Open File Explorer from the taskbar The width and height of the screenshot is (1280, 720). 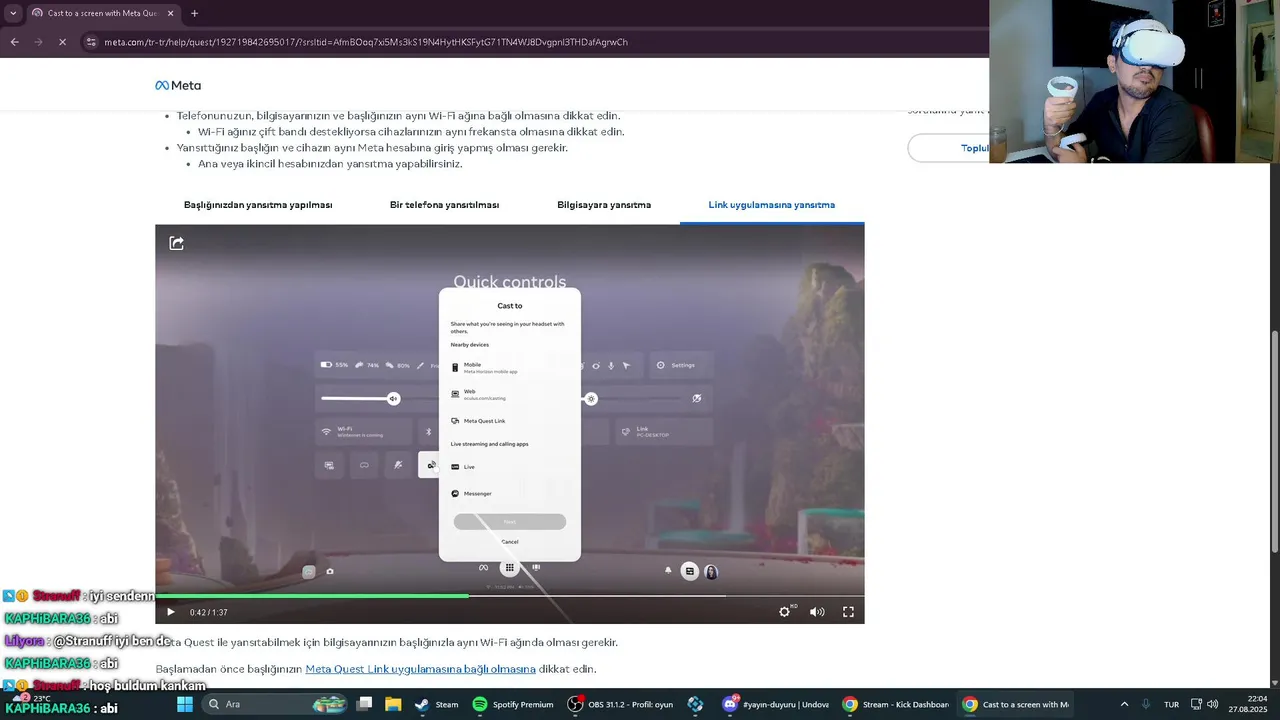tap(393, 704)
